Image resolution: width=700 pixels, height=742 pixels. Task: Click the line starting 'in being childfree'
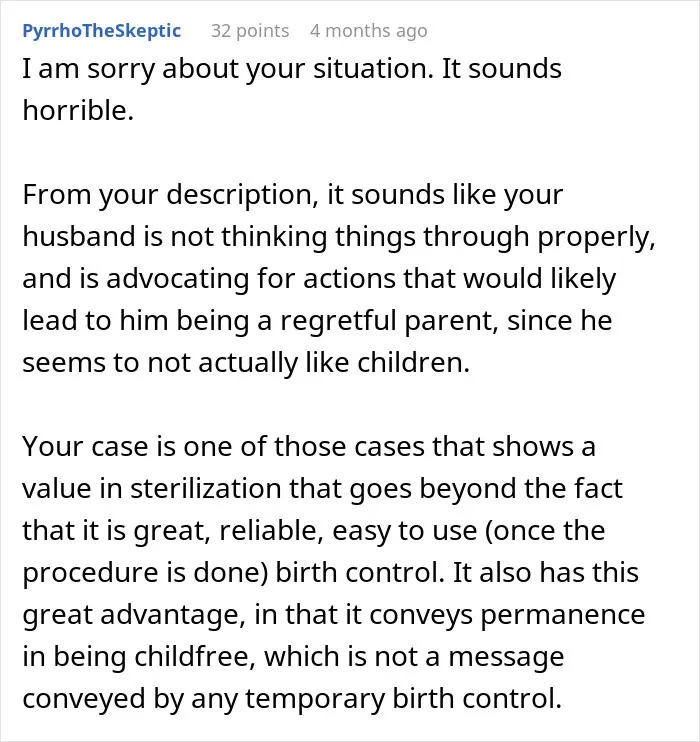pos(293,657)
